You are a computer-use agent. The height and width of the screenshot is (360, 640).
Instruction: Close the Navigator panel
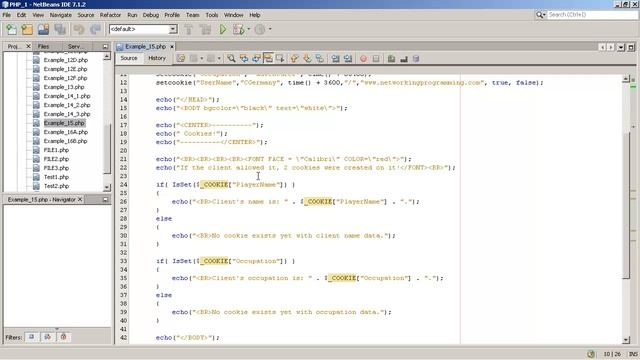pos(80,199)
